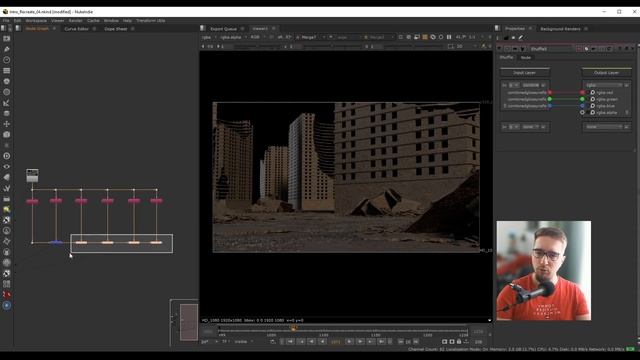Image resolution: width=640 pixels, height=360 pixels.
Task: Select the first pink Shuffle node
Action: click(x=32, y=201)
